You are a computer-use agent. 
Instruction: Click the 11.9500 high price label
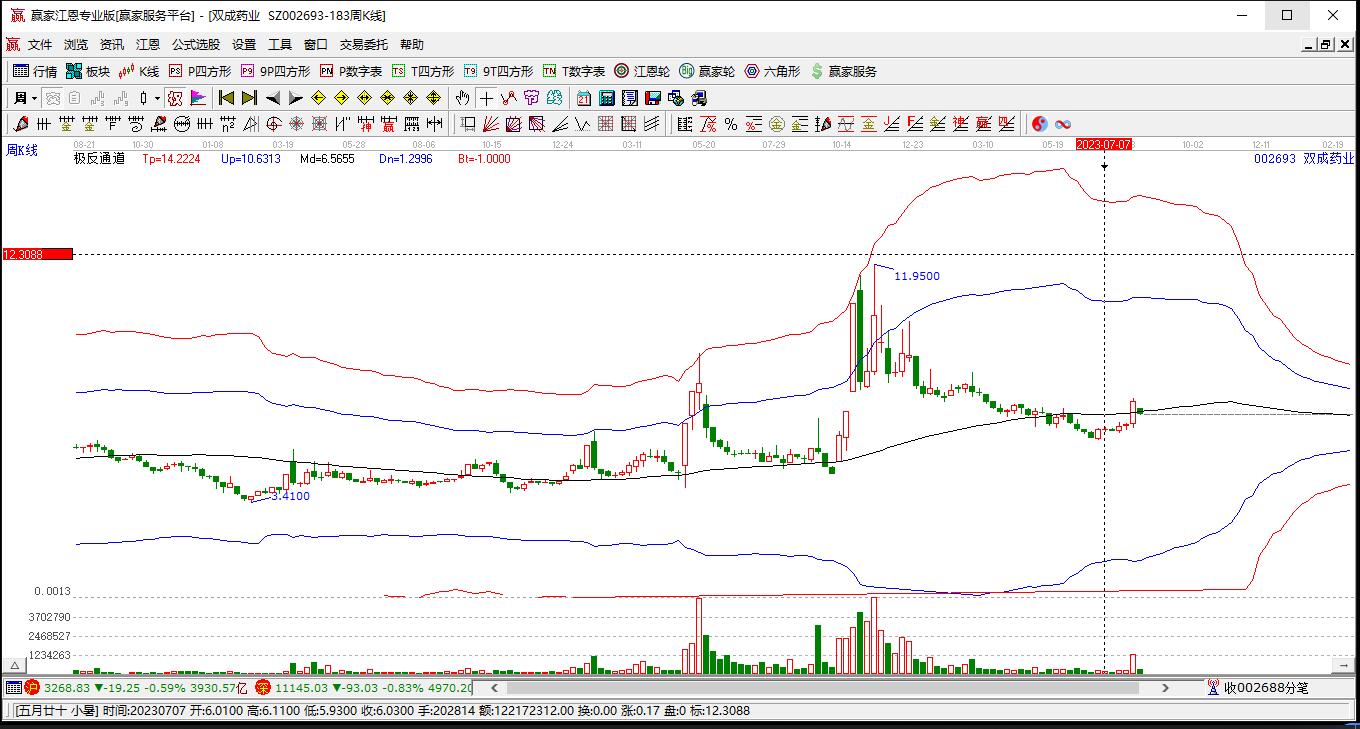pos(917,276)
